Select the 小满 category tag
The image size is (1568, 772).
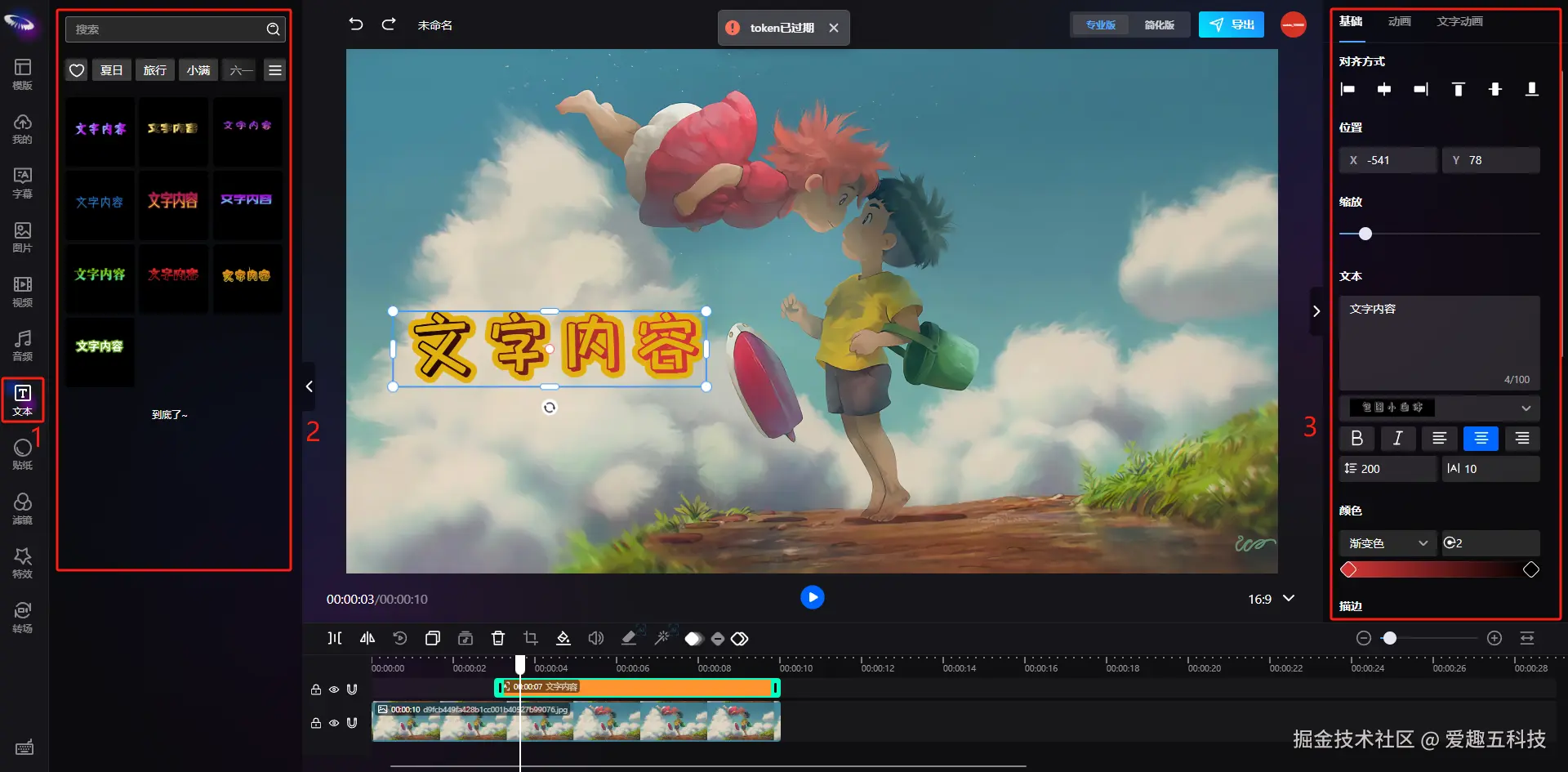(x=198, y=70)
